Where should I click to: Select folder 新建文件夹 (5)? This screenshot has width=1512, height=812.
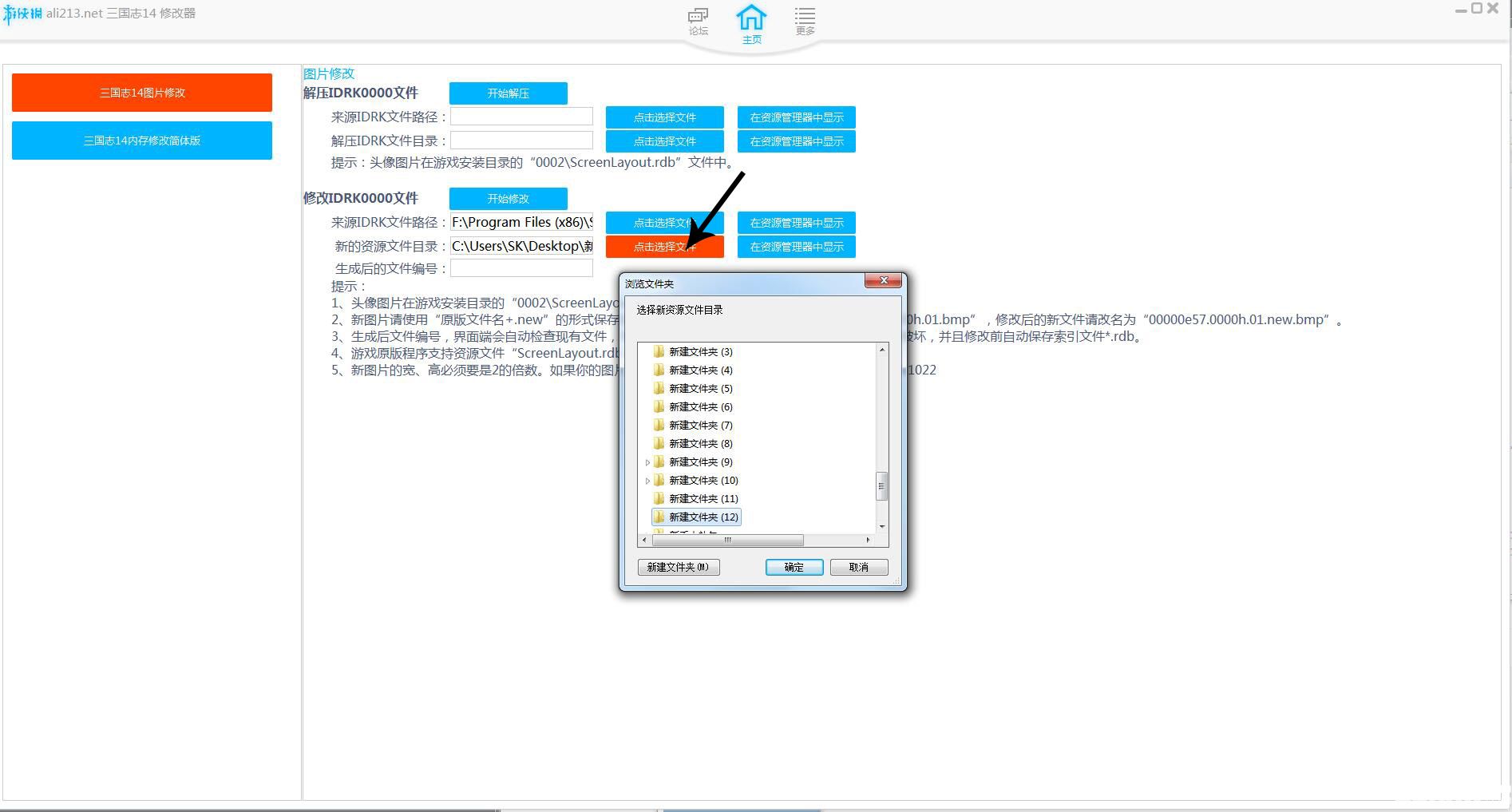(700, 388)
